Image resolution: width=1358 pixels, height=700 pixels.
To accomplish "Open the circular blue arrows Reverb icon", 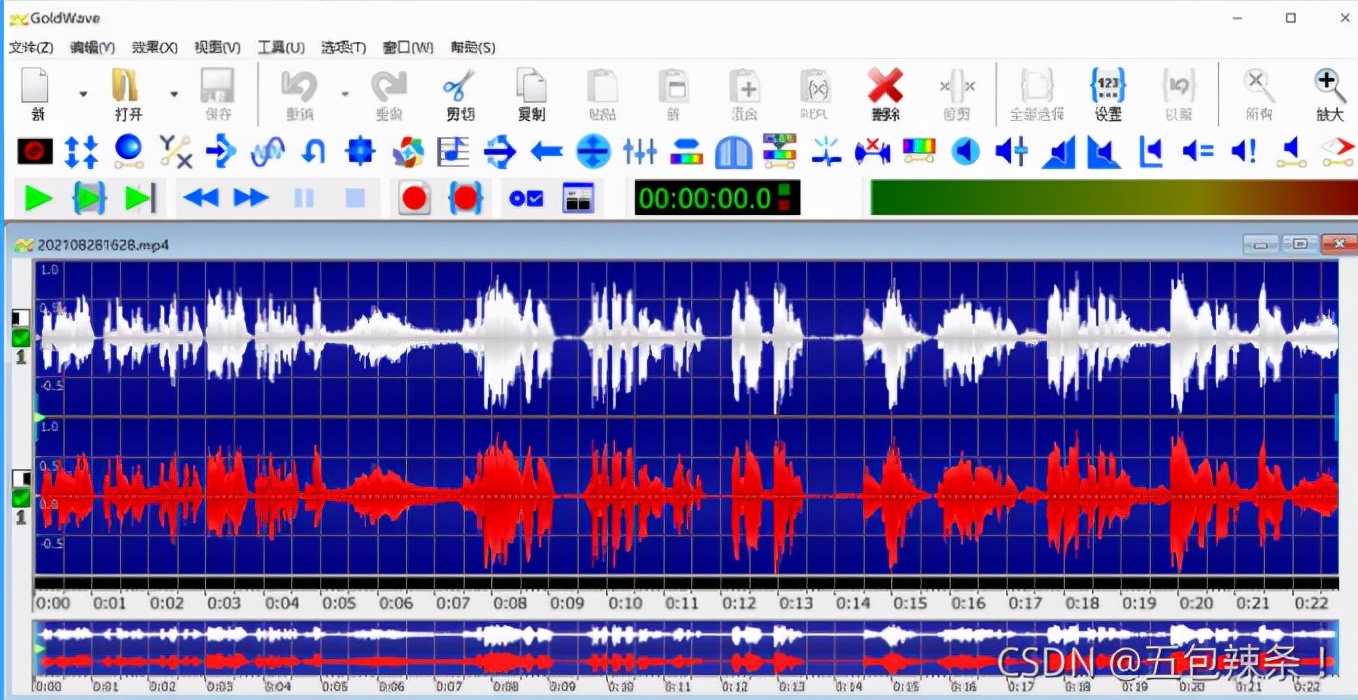I will [x=499, y=152].
